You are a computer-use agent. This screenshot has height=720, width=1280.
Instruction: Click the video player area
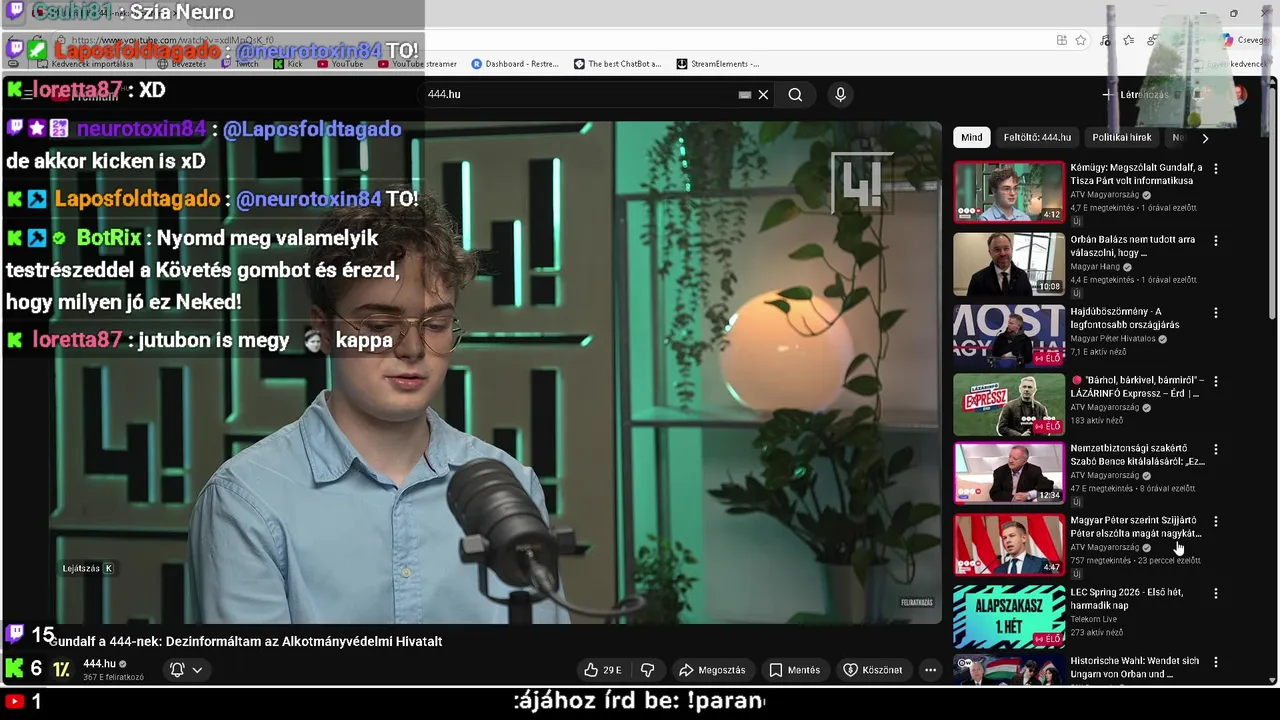click(x=495, y=372)
